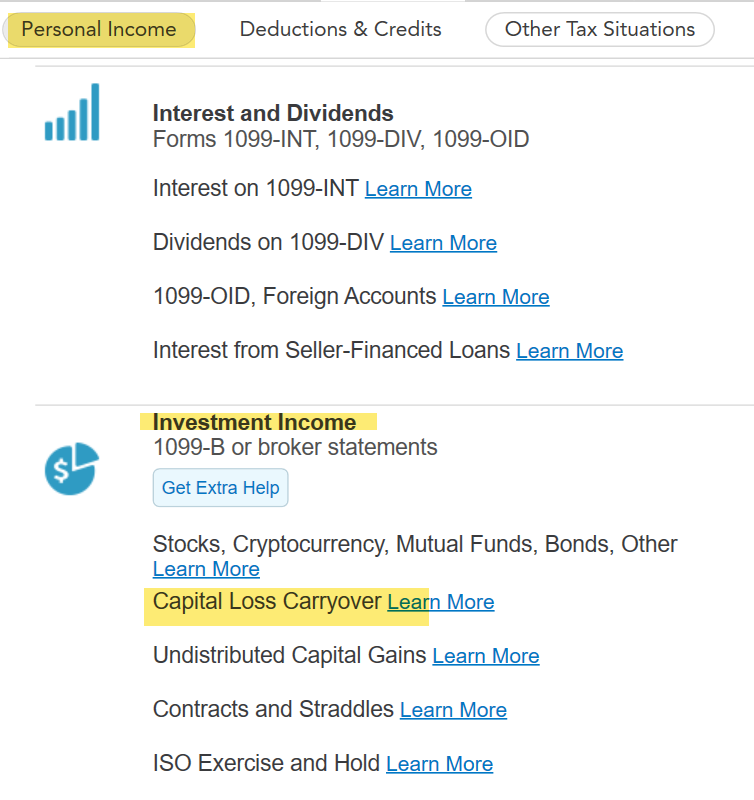Viewport: 754px width, 800px height.
Task: Click the Investment Income pie chart icon
Action: coord(72,467)
